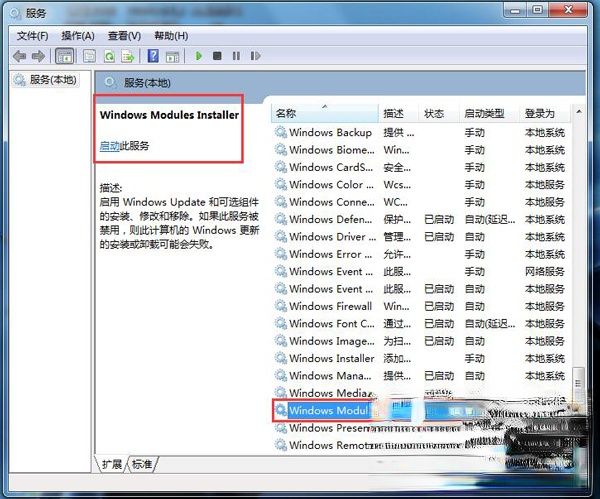Click the vertical scrollbar thumb in service list

[x=578, y=383]
